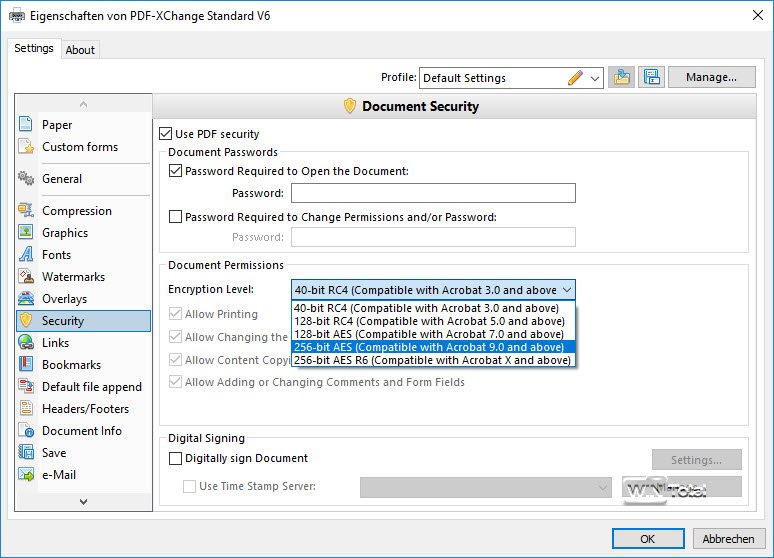
Task: Click the open-document Password input field
Action: [x=432, y=193]
